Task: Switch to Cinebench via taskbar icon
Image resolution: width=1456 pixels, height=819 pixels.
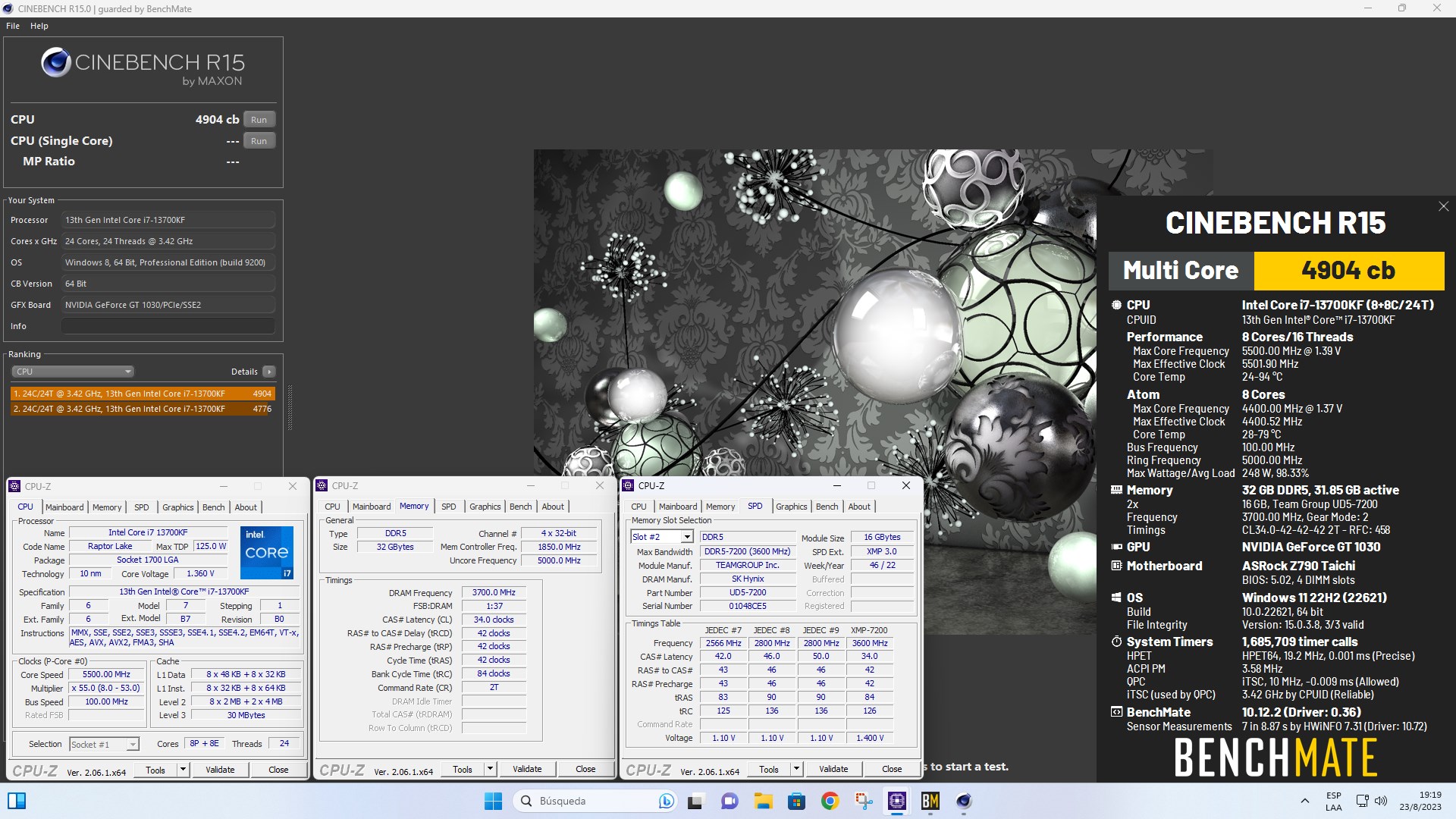Action: tap(964, 801)
